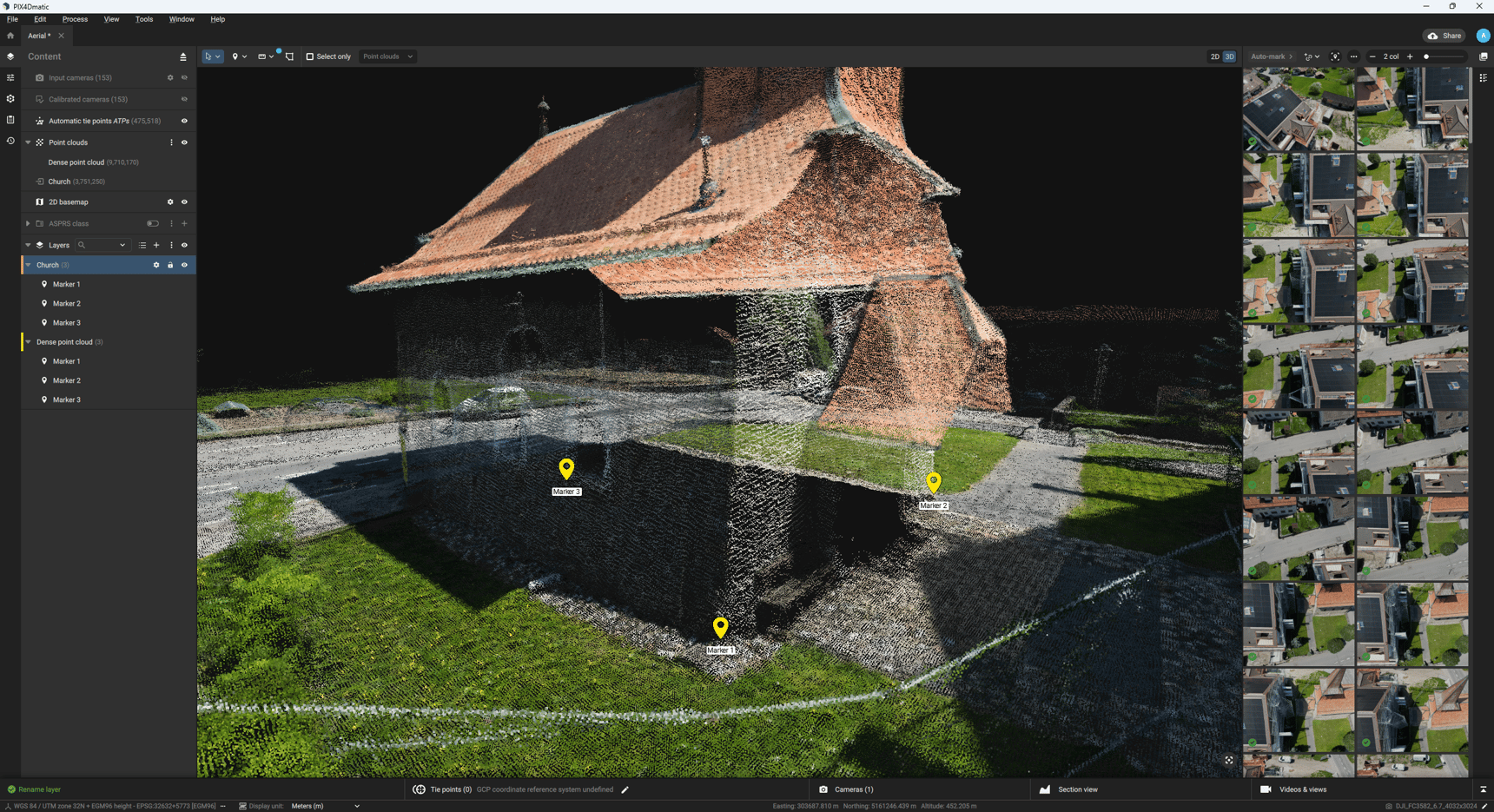Viewport: 1494px width, 812px height.
Task: Edit GCP coordinate reference system pencil icon
Action: pos(625,789)
